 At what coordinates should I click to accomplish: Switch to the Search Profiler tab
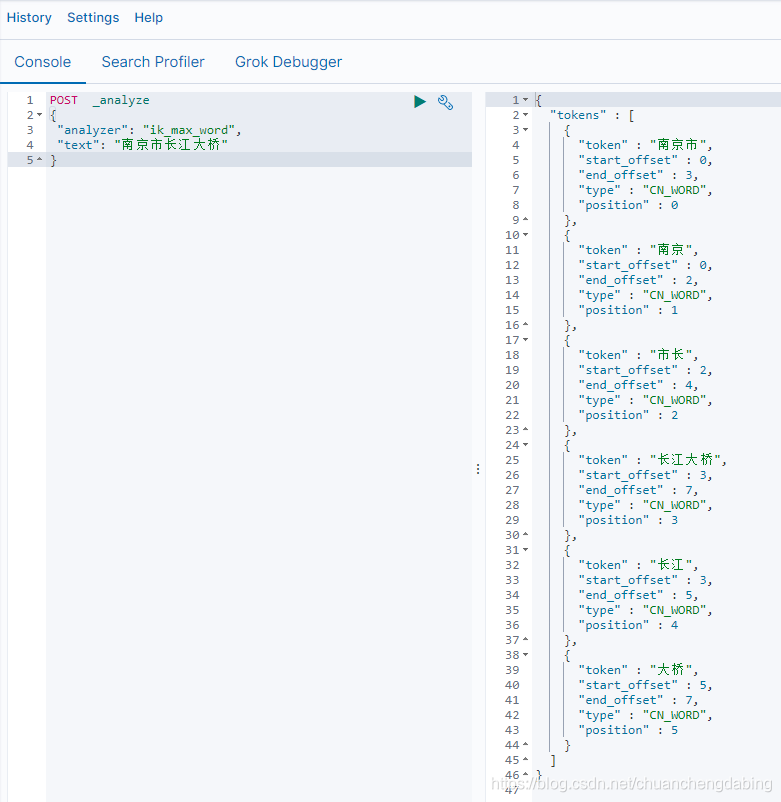153,62
